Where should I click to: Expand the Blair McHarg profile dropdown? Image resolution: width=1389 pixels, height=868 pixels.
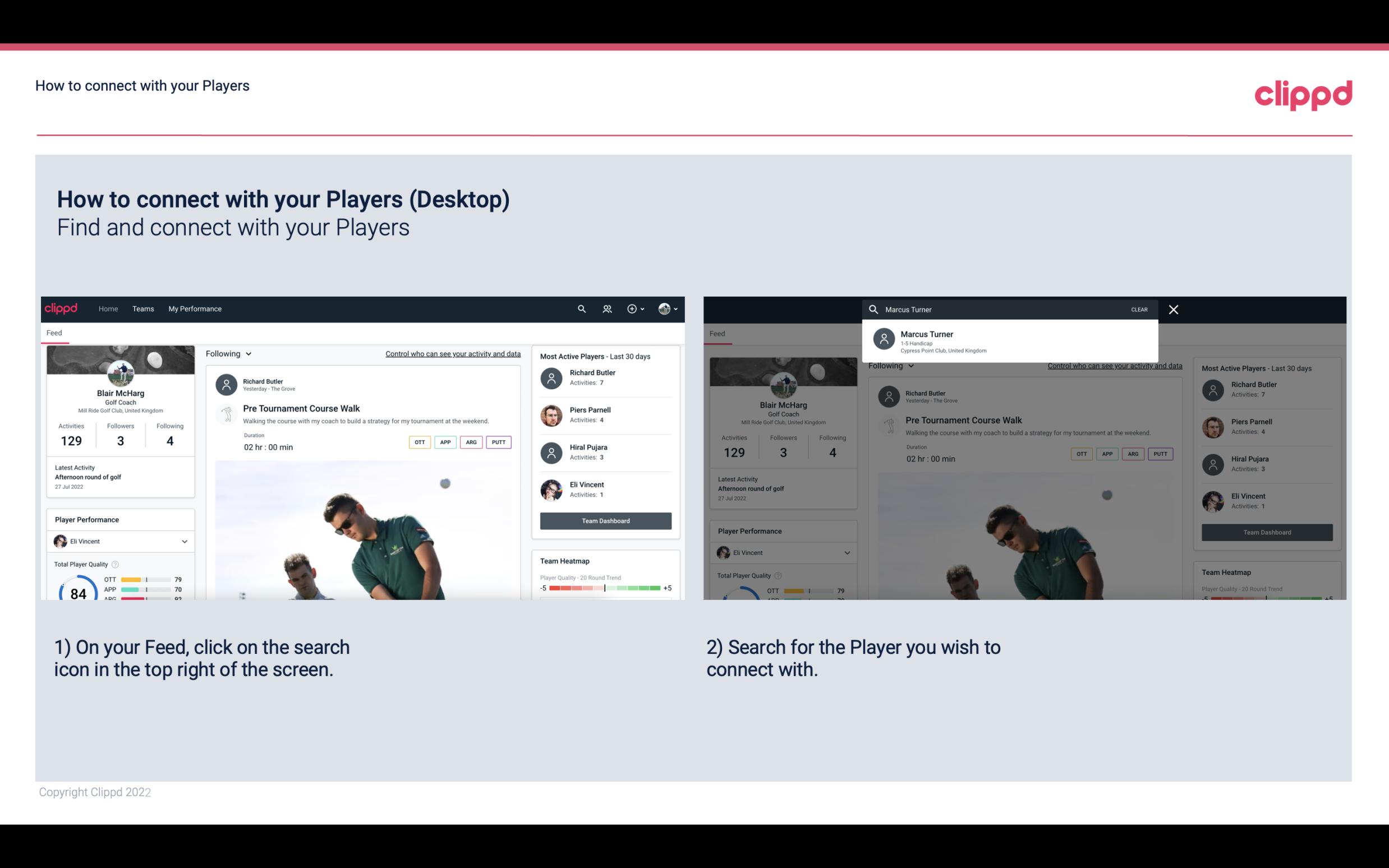tap(671, 308)
